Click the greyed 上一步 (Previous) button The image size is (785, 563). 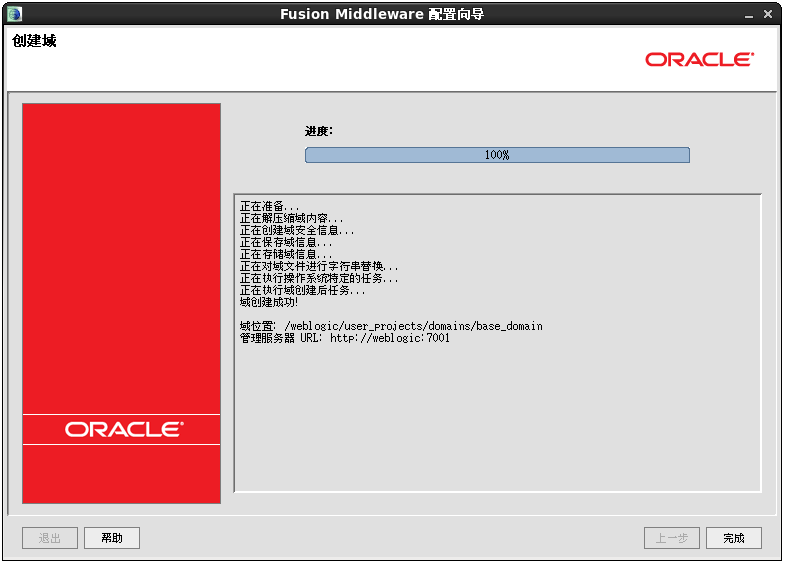pyautogui.click(x=671, y=538)
